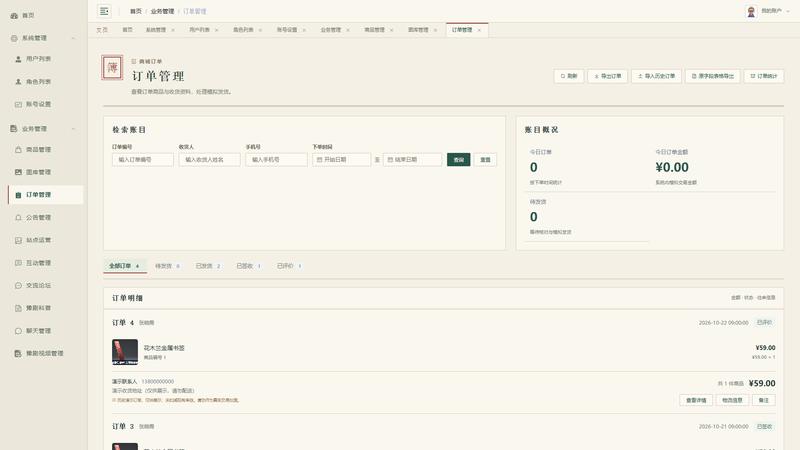
Task: Click the 站点运营 sidebar icon
Action: point(18,240)
